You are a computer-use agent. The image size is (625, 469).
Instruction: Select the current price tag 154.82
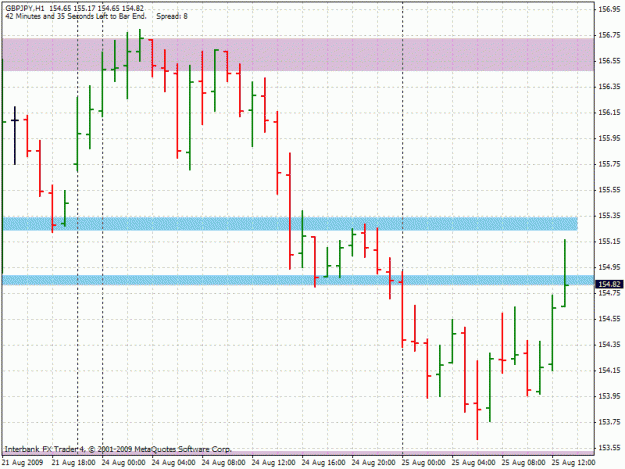(608, 284)
